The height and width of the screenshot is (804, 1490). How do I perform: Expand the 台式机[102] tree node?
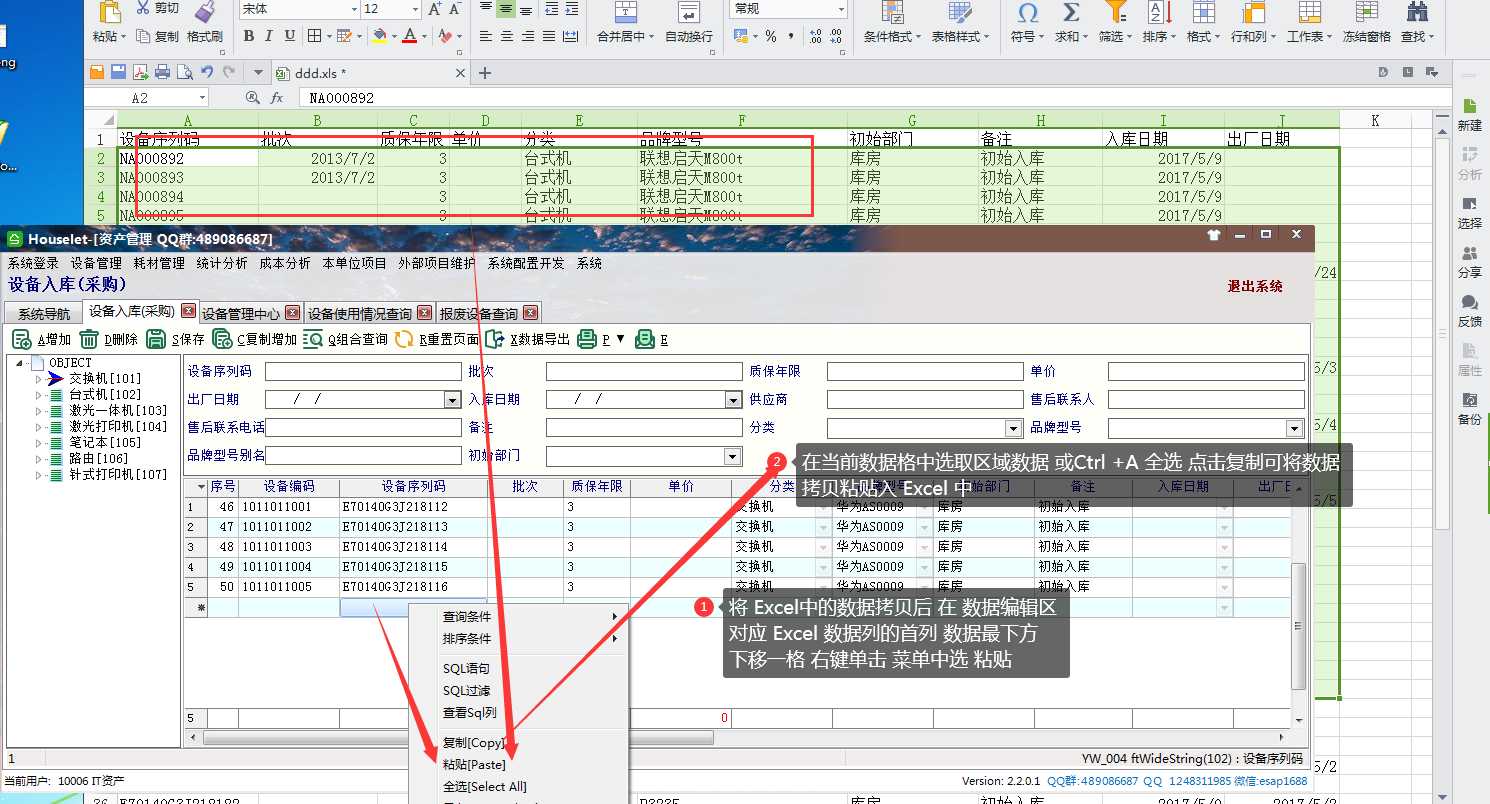tap(38, 395)
